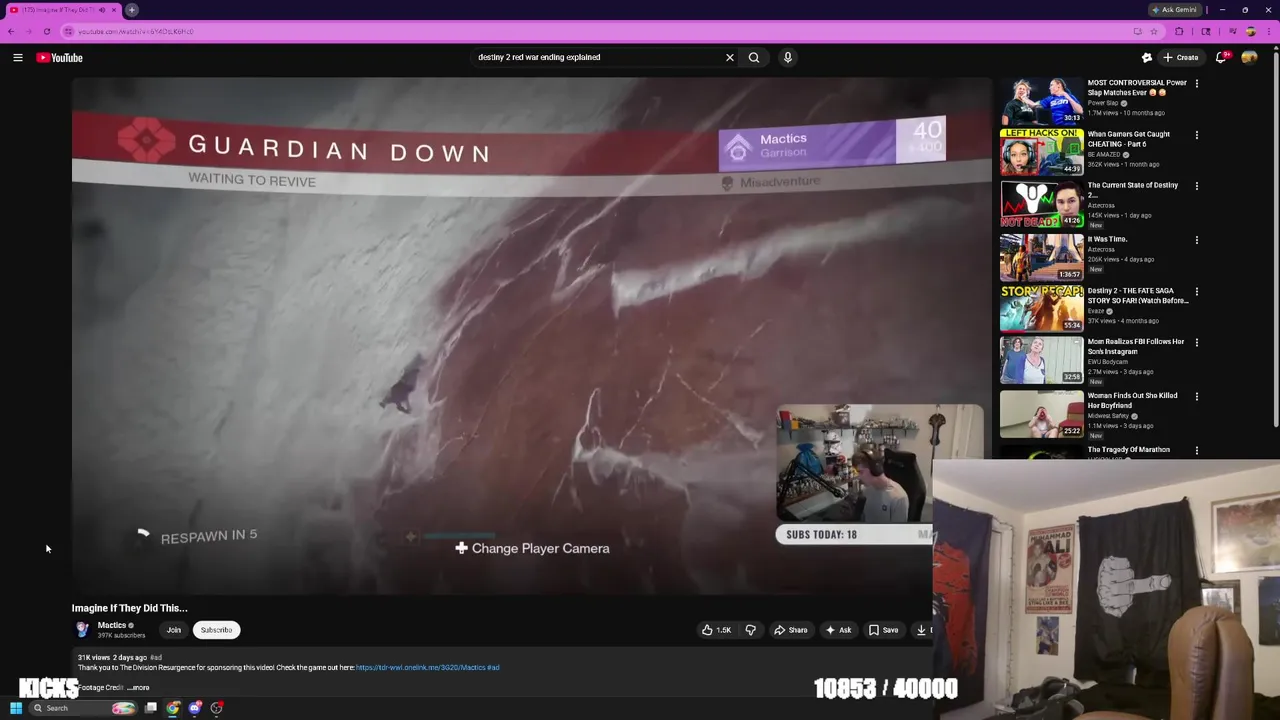Open options for When Gamers Get Caught CHEATING
Image resolution: width=1280 pixels, height=720 pixels.
pos(1196,135)
